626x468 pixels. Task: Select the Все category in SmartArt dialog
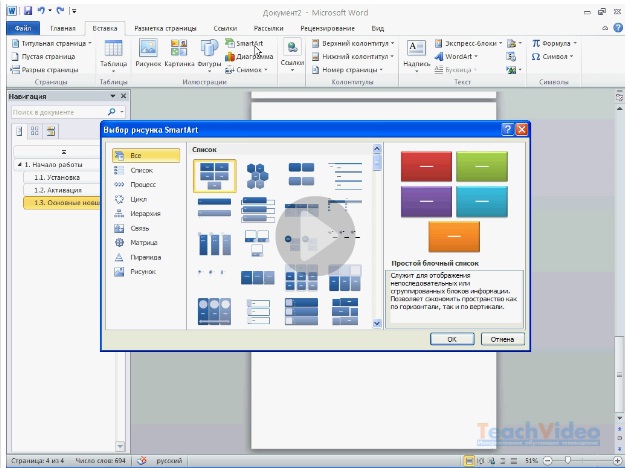[x=146, y=156]
